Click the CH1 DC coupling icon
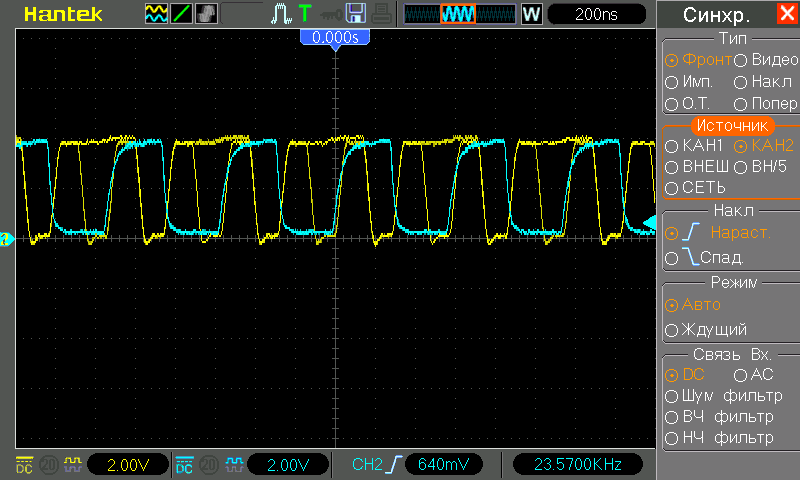800x480 pixels. [x=25, y=465]
